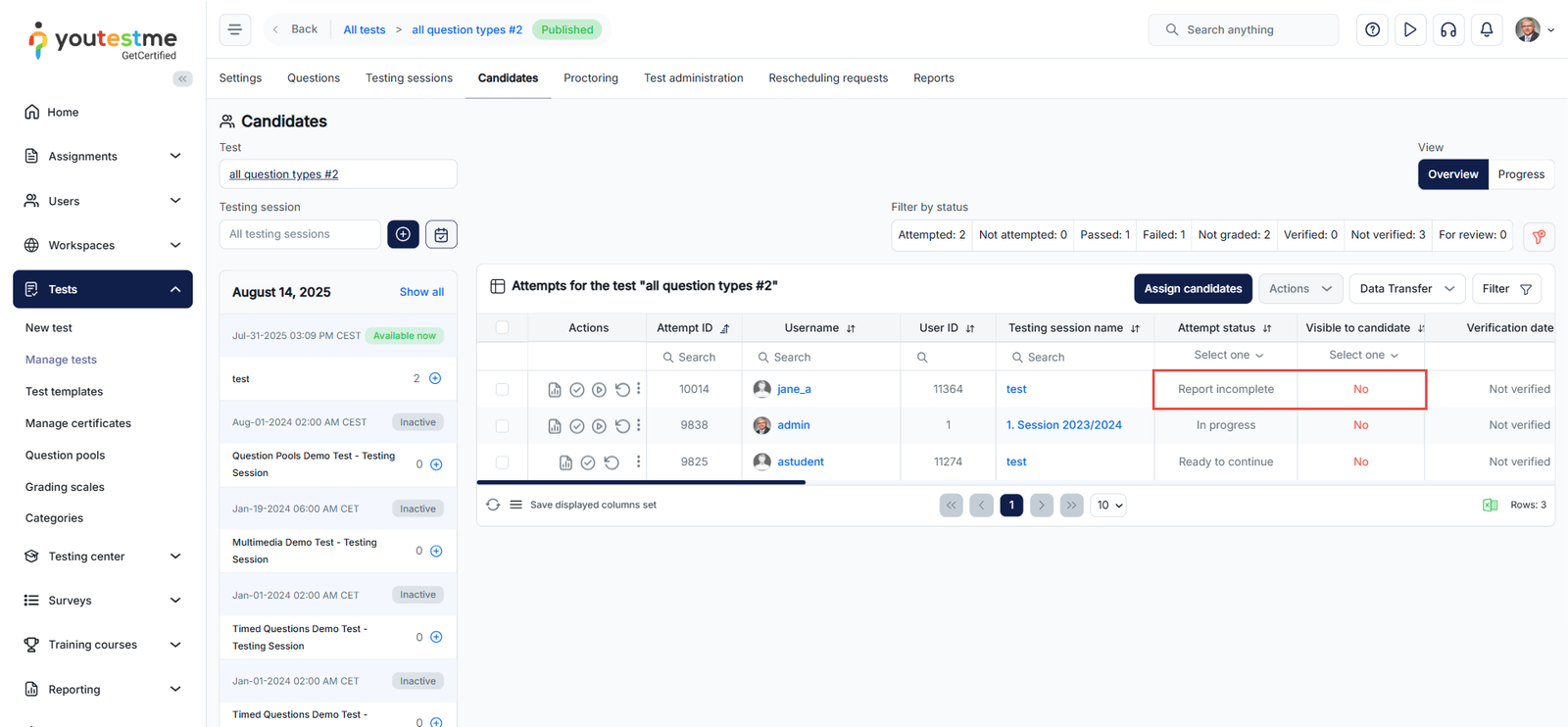
Task: Open the Attempt status Select one filter
Action: pos(1227,355)
